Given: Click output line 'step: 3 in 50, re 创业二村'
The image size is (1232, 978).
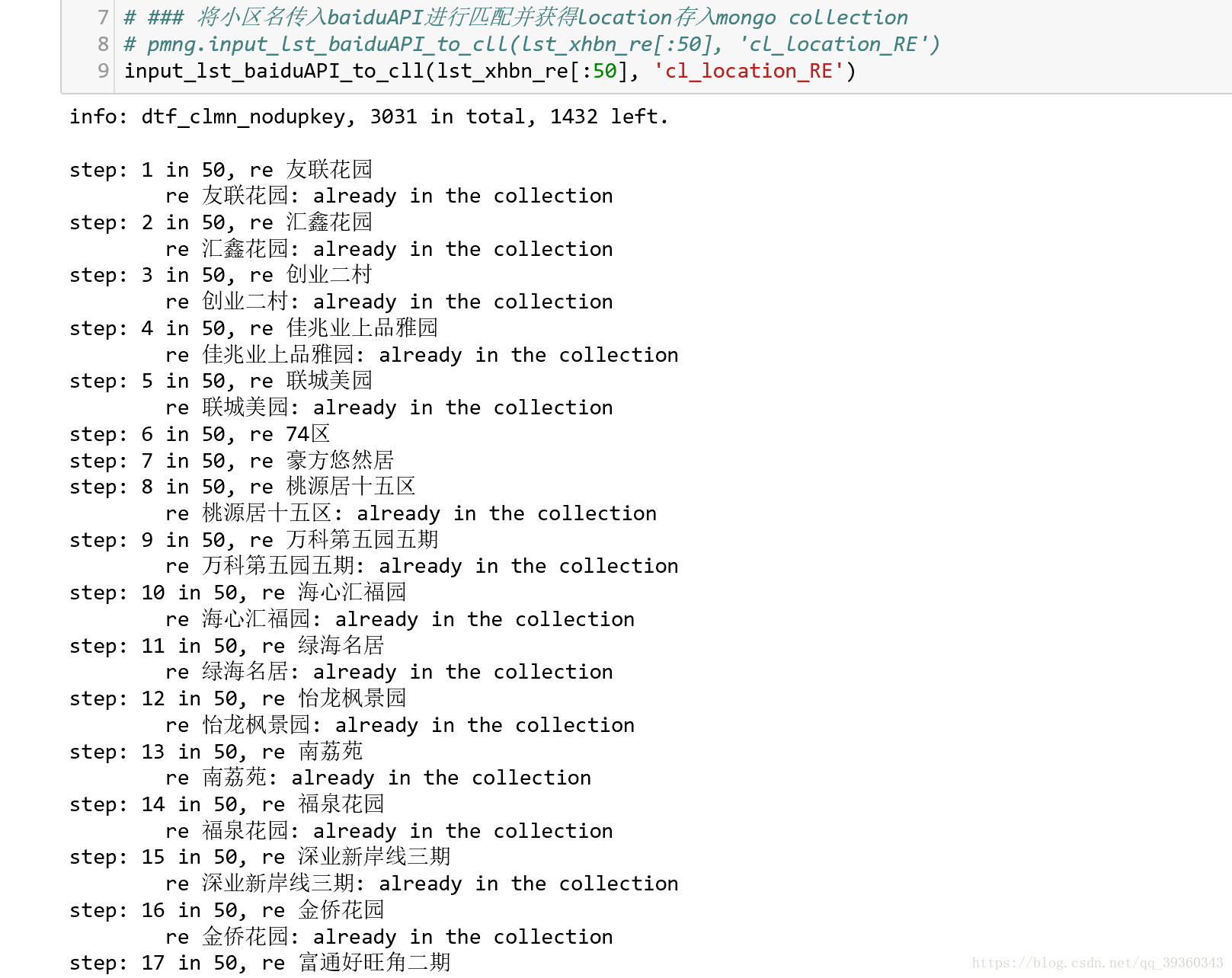Looking at the screenshot, I should [x=221, y=275].
